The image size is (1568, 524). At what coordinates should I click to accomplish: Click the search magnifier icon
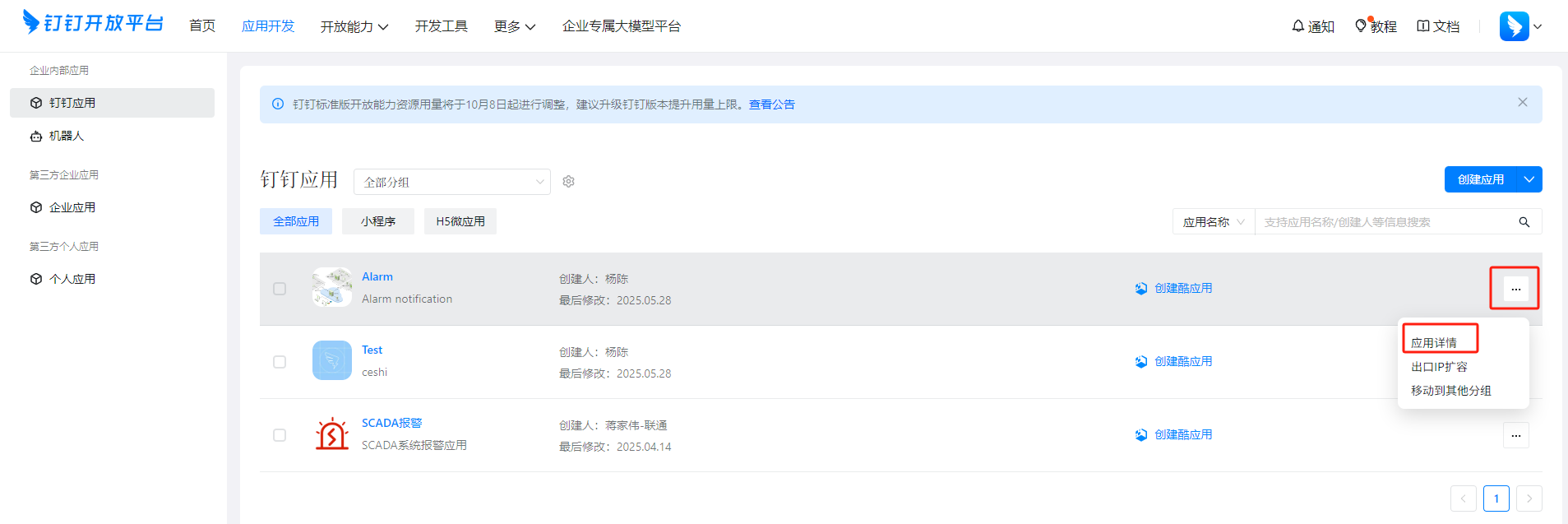pyautogui.click(x=1524, y=222)
